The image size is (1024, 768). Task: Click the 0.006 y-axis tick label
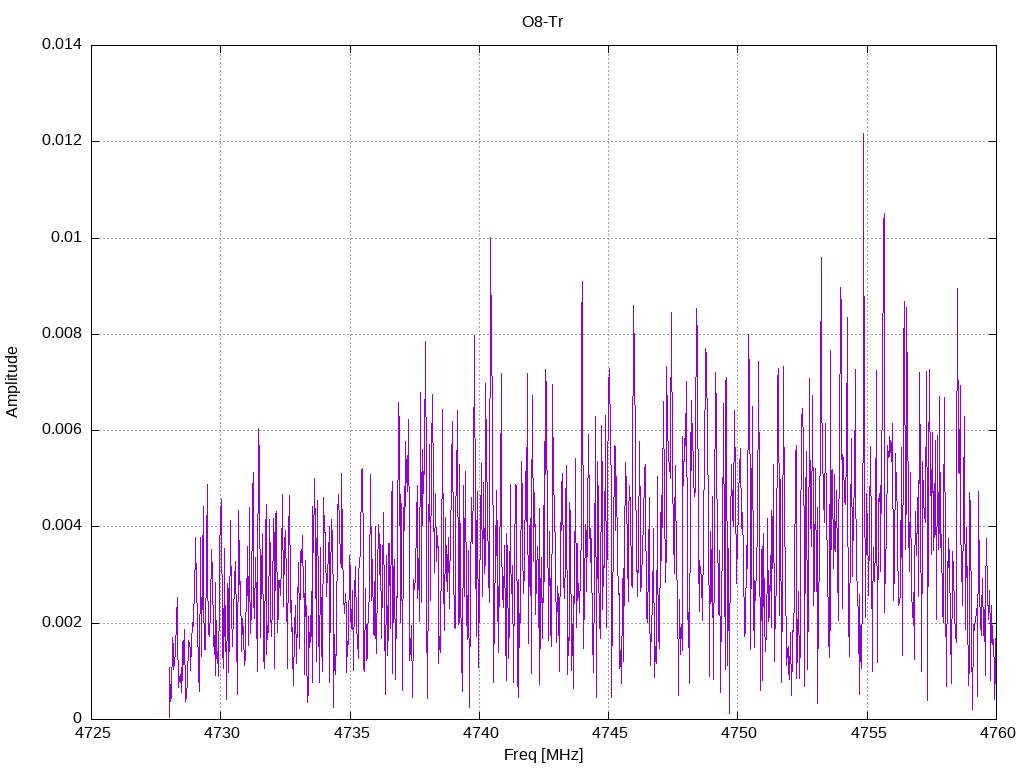coord(62,430)
